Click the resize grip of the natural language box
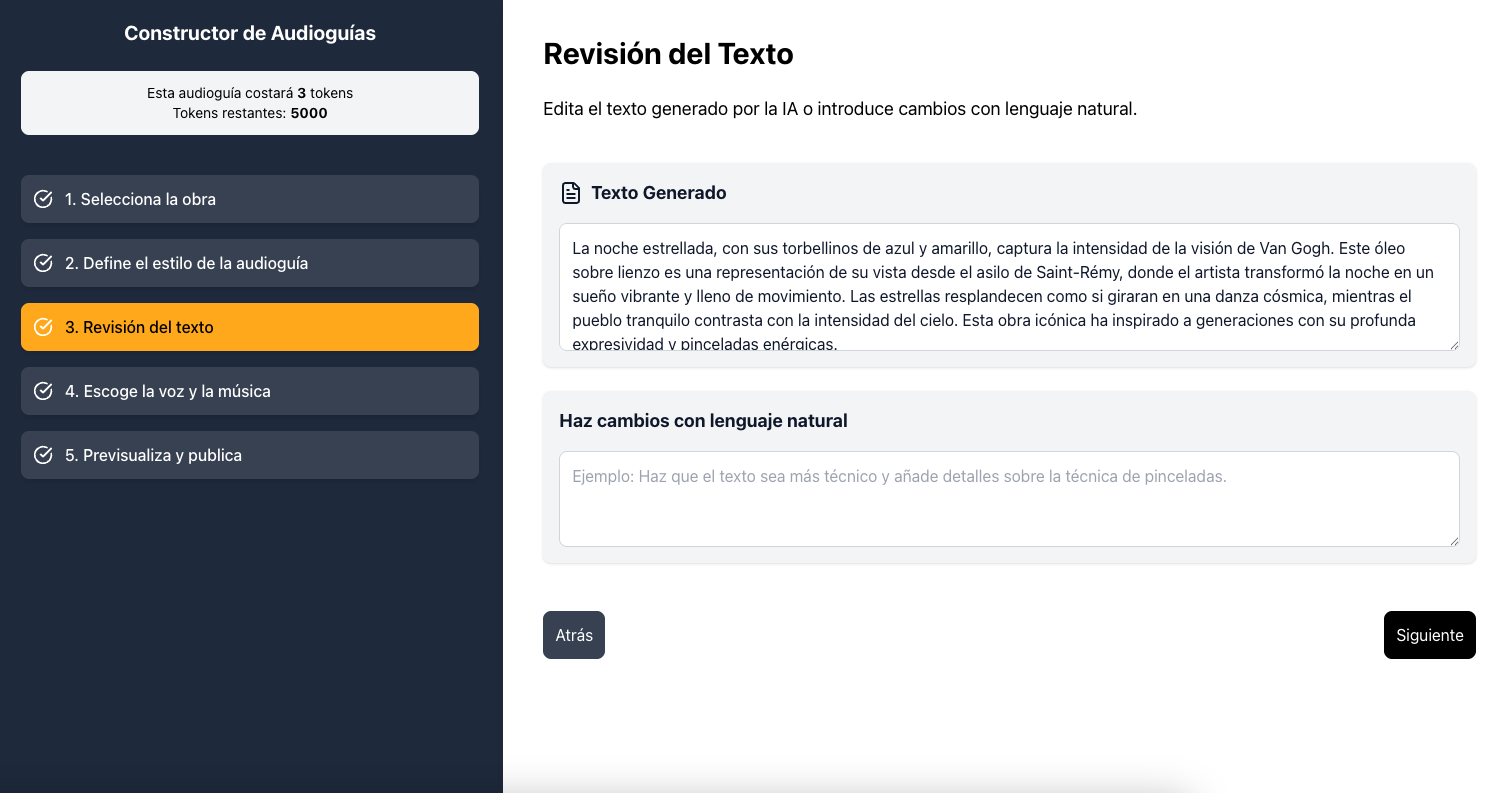Image resolution: width=1509 pixels, height=793 pixels. coord(1452,539)
